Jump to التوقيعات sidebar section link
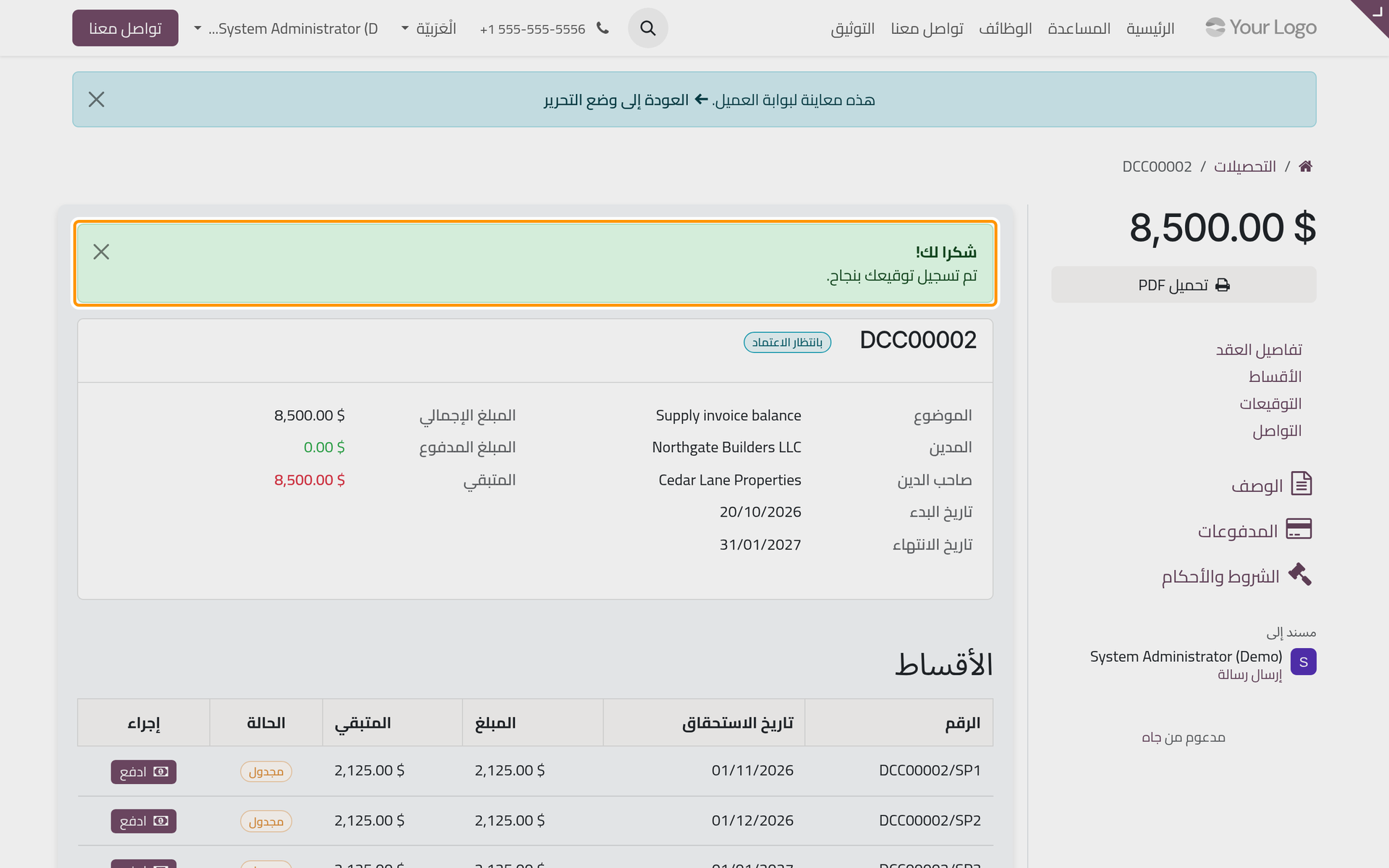 (1270, 404)
